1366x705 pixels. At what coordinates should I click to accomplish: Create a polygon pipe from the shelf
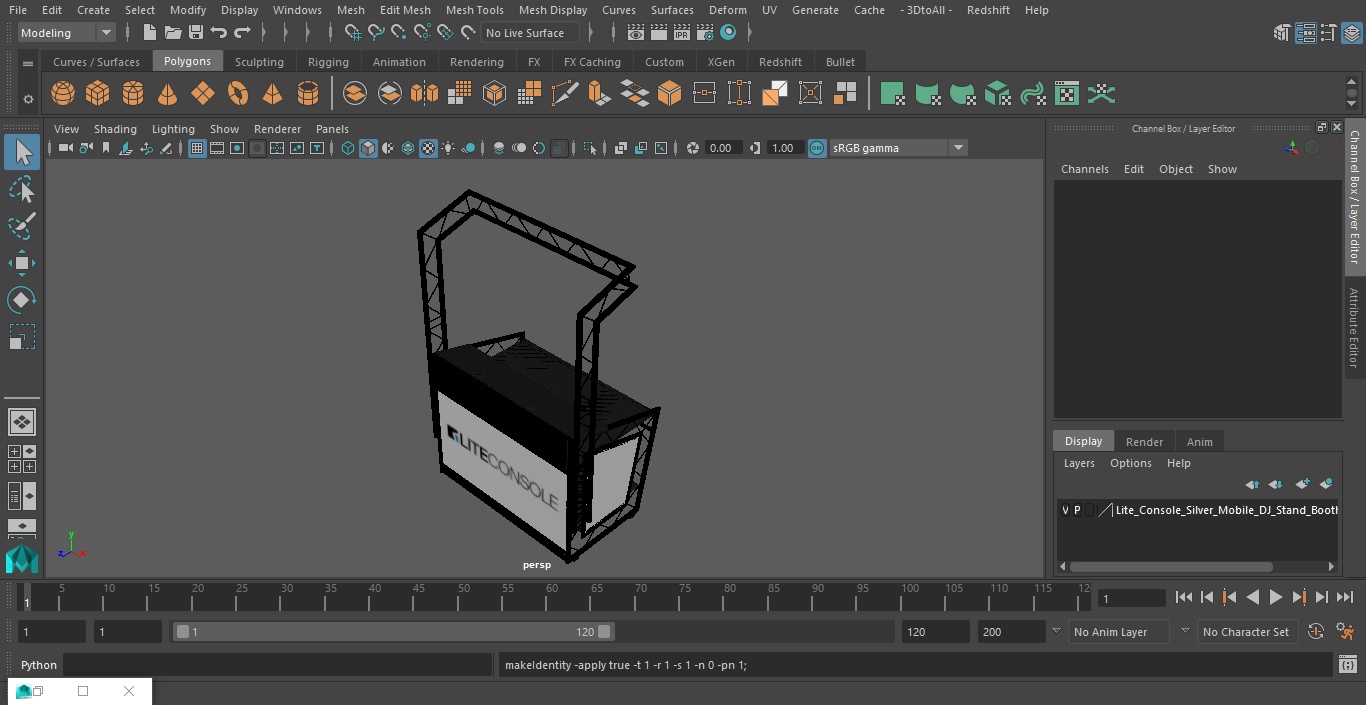[x=308, y=94]
